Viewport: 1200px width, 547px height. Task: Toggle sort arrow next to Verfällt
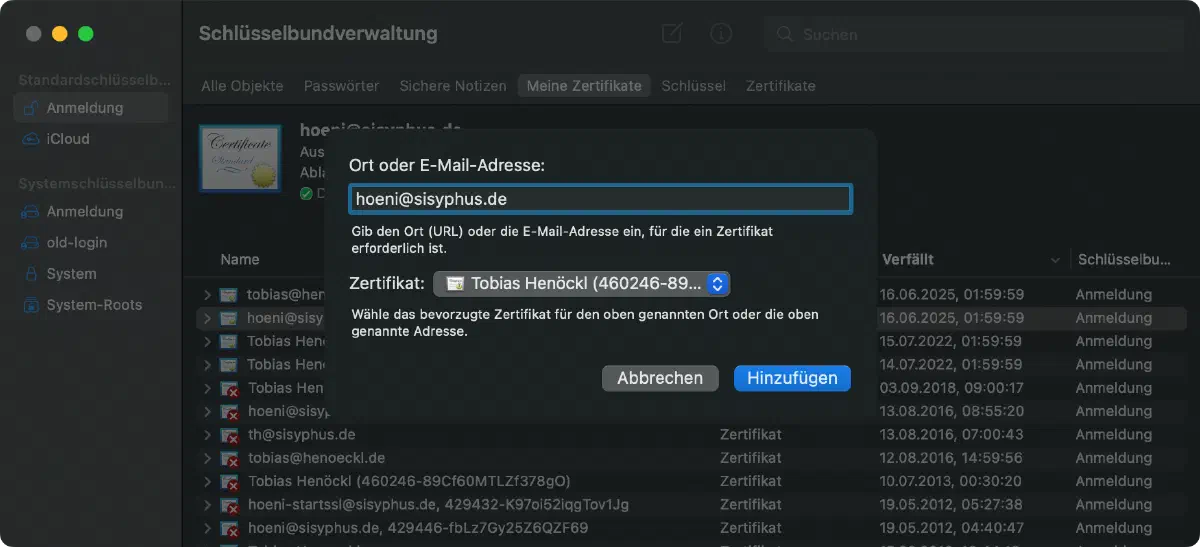(1055, 260)
